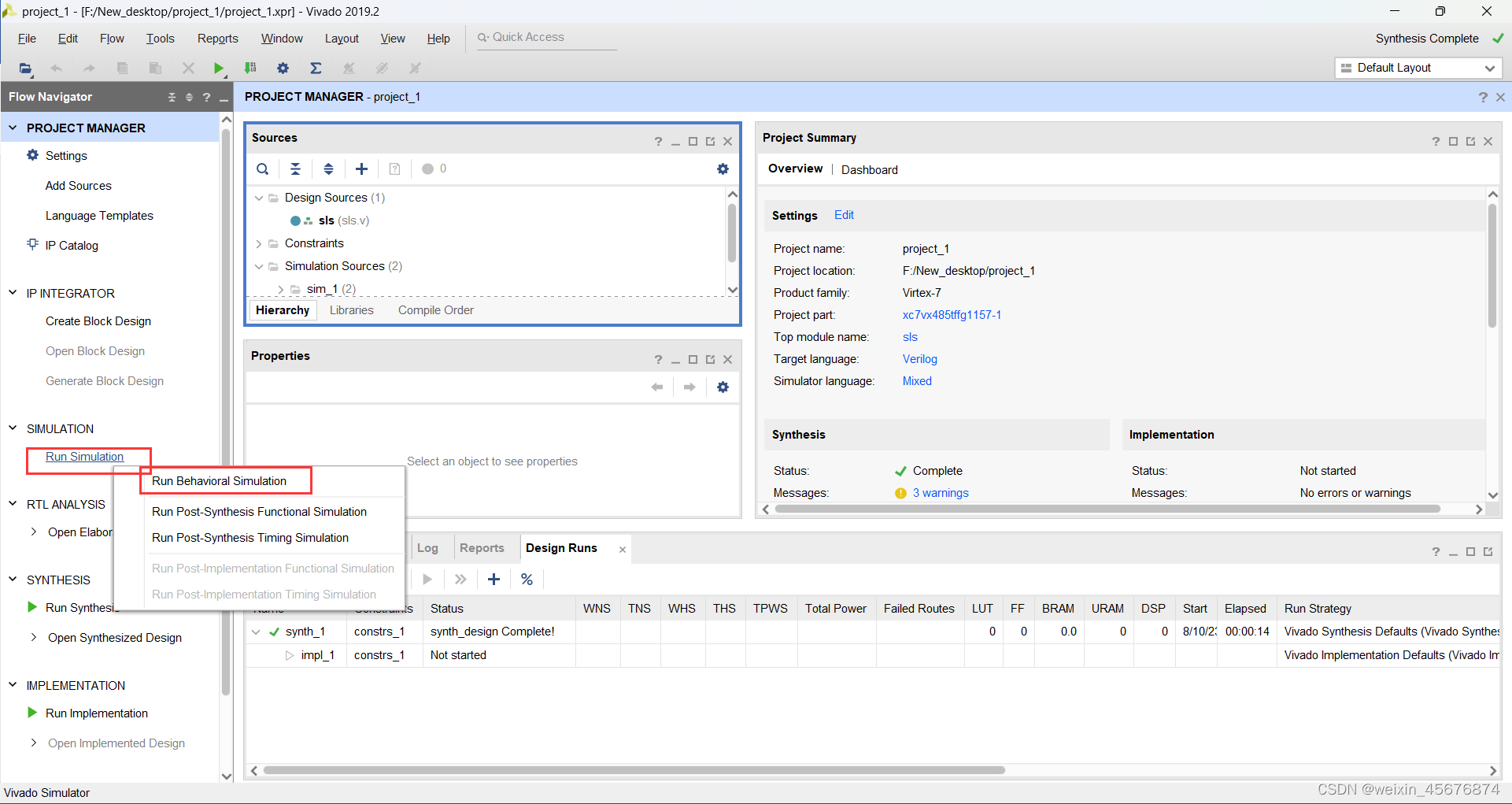Click the Sigma reports toolbar icon

coord(316,69)
